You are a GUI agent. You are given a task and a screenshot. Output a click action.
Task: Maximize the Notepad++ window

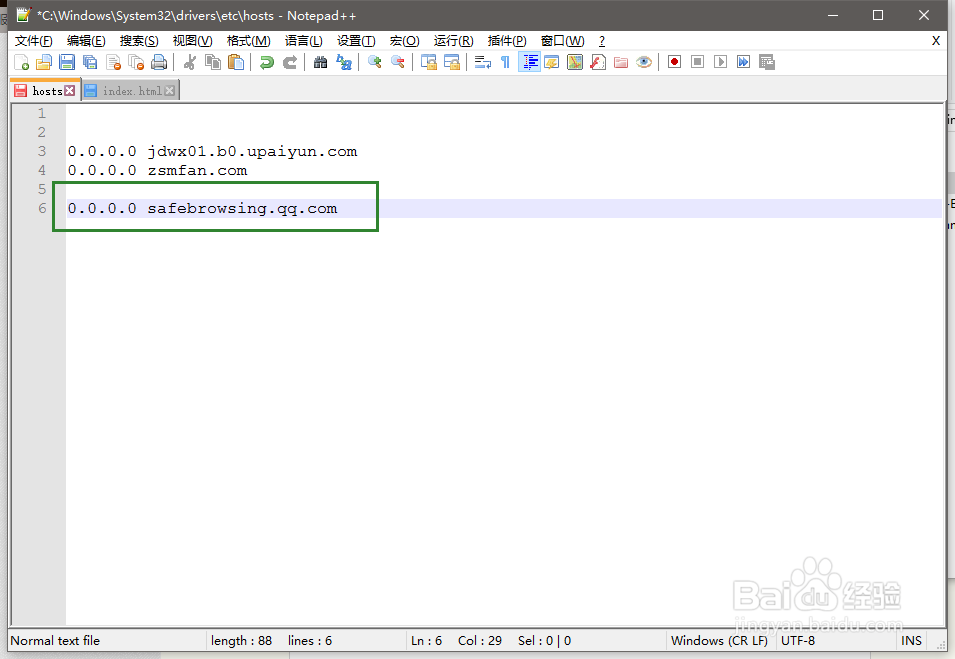pos(878,15)
